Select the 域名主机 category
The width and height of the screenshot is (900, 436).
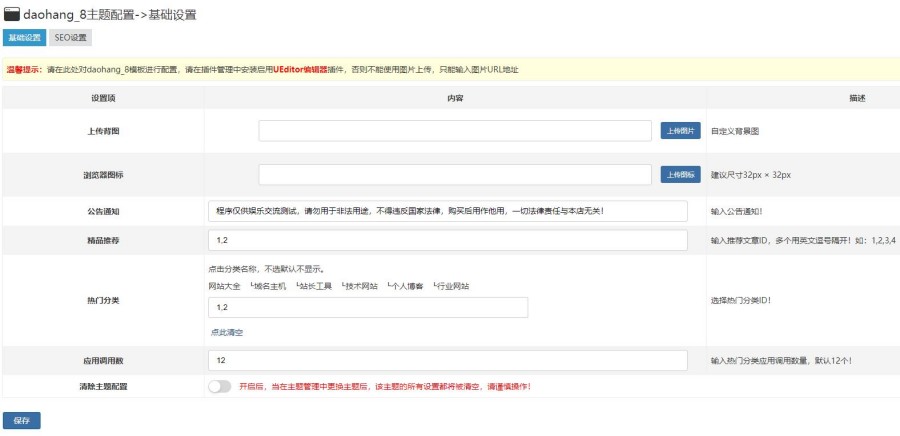(268, 286)
